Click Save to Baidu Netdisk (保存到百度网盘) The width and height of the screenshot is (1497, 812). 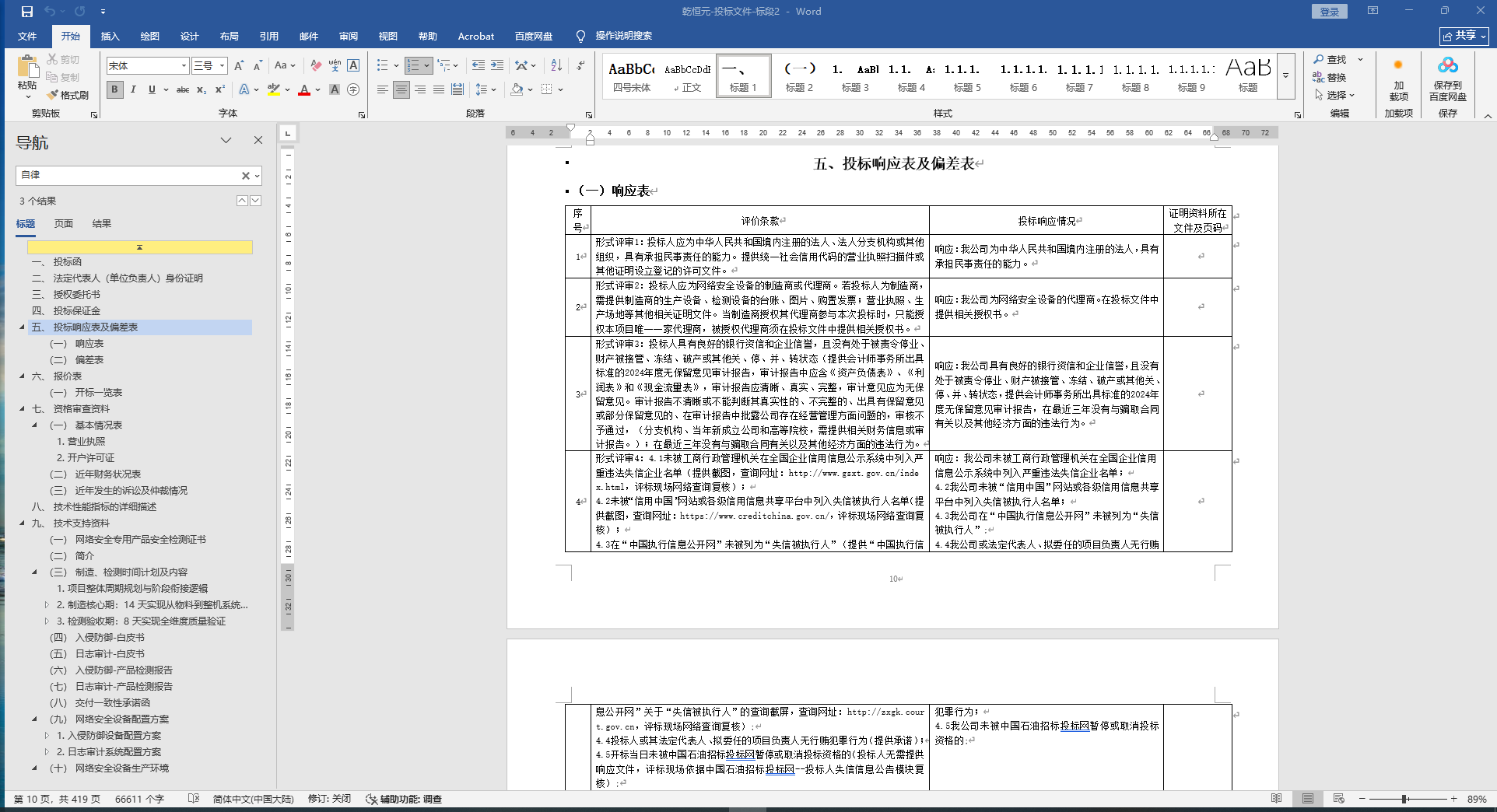1447,79
